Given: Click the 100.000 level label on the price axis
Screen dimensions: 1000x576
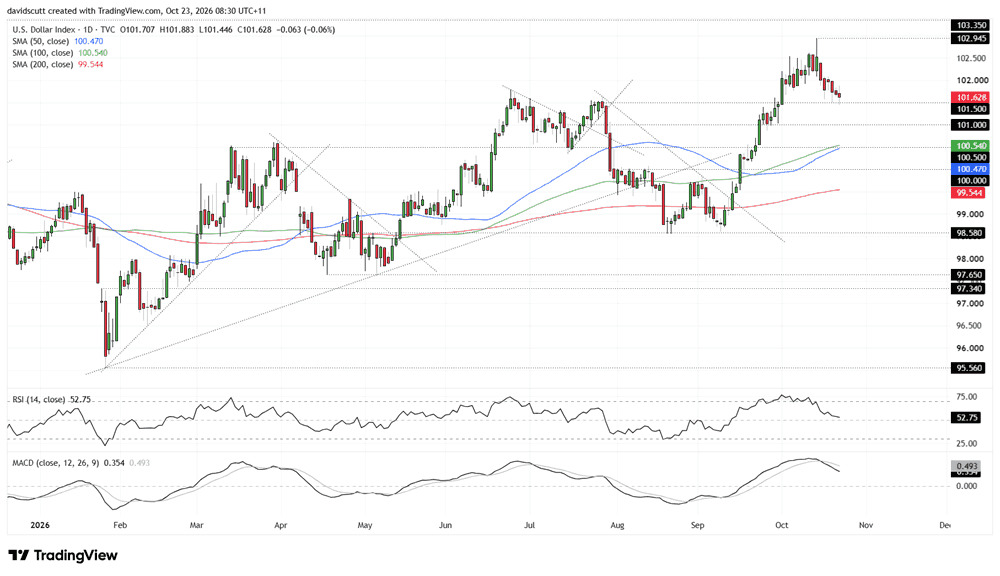Looking at the screenshot, I should click(969, 181).
